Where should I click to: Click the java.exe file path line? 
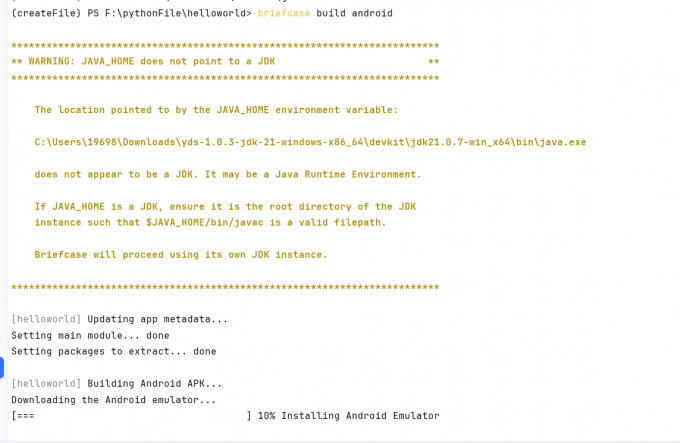pos(310,142)
